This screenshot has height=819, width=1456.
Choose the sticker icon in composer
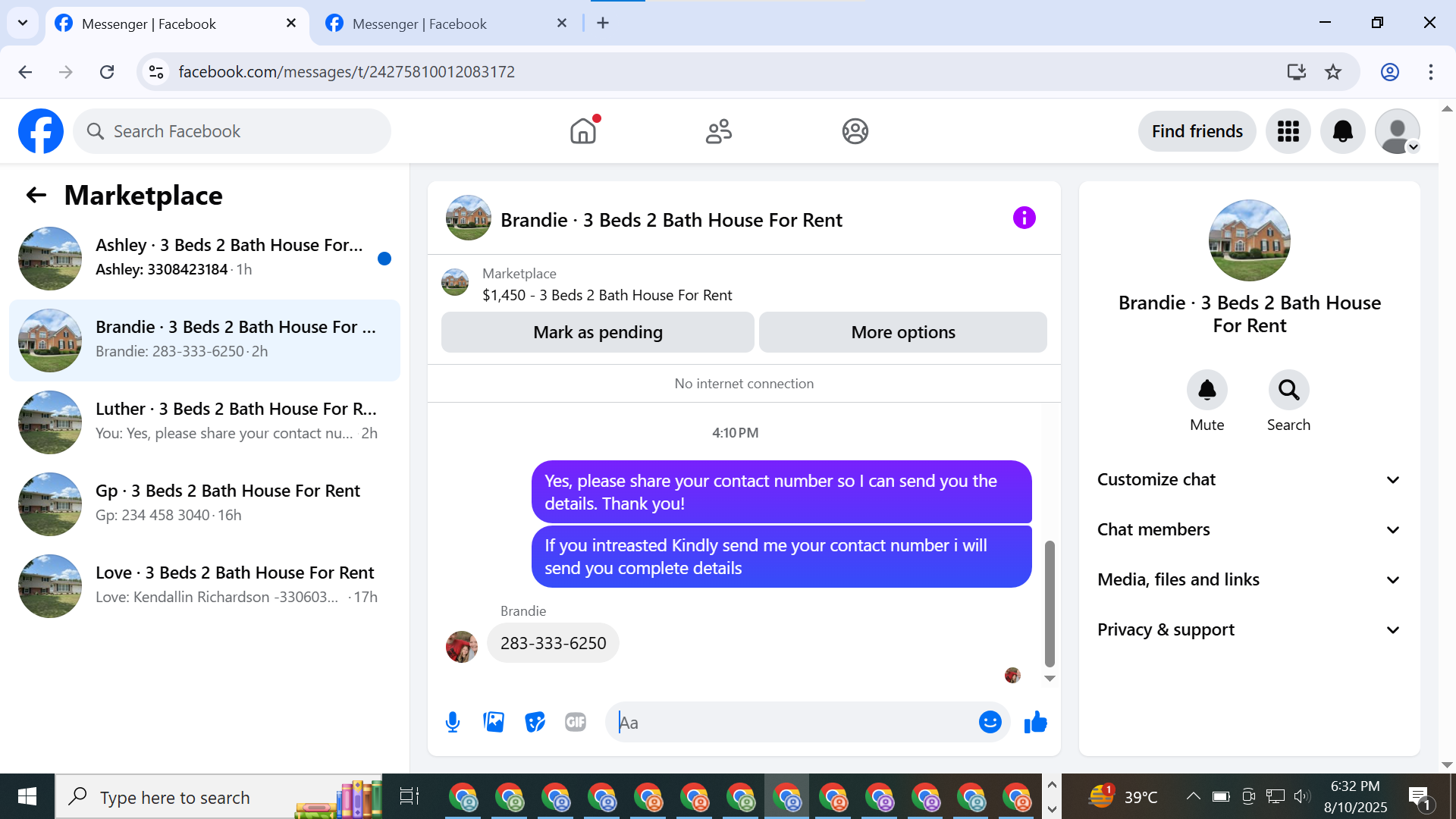pos(535,723)
